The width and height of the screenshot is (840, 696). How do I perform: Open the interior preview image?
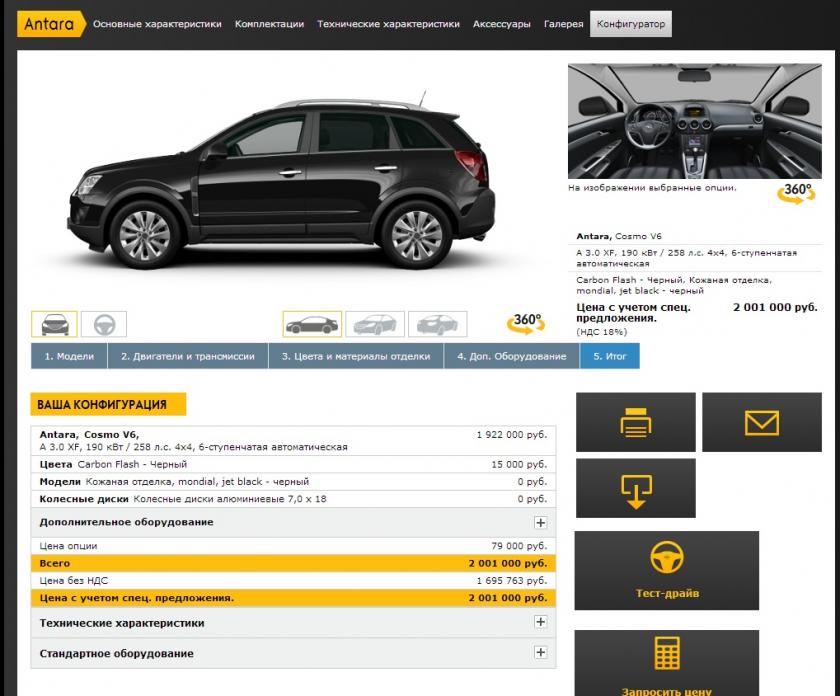(695, 121)
